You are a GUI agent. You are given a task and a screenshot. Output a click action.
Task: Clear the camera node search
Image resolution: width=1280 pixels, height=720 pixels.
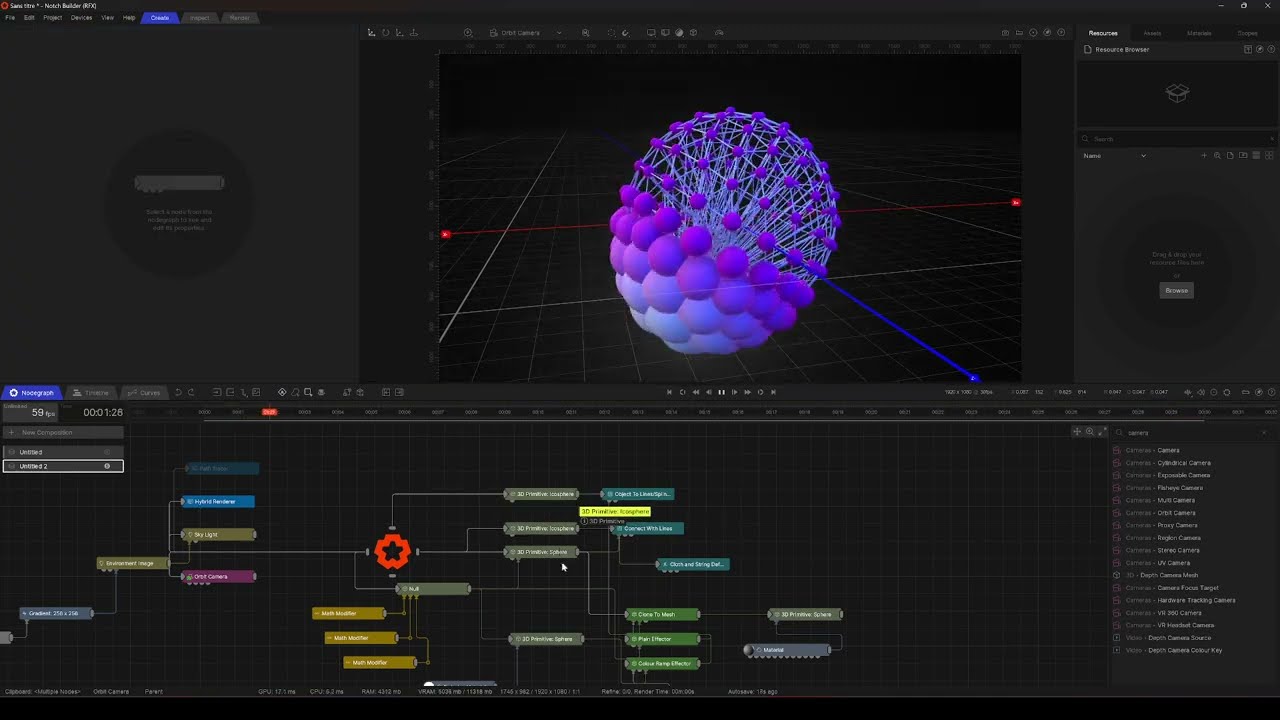click(x=1264, y=433)
